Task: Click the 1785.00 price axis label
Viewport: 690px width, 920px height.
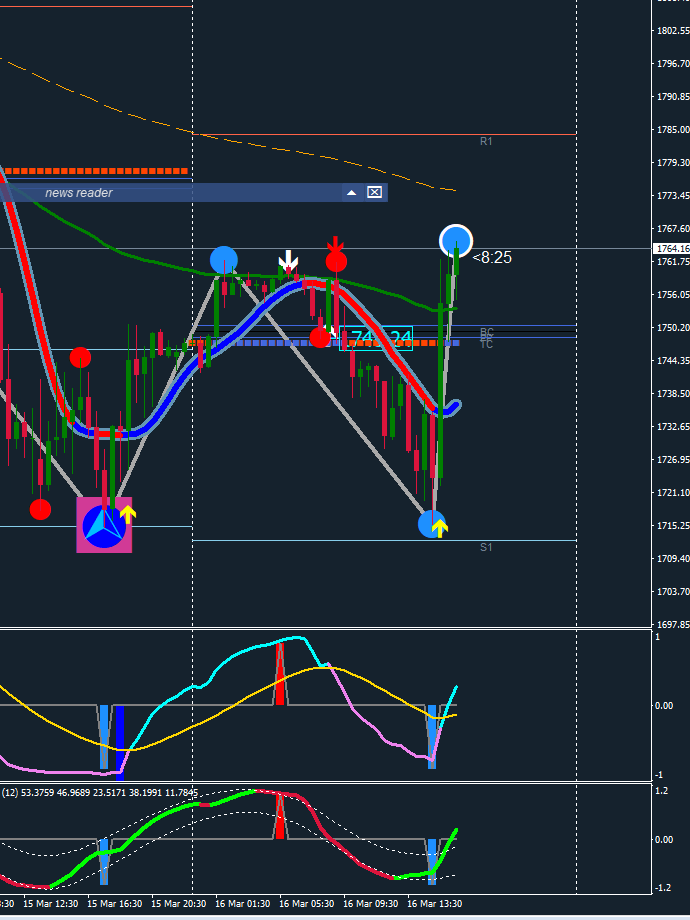Action: click(x=674, y=130)
